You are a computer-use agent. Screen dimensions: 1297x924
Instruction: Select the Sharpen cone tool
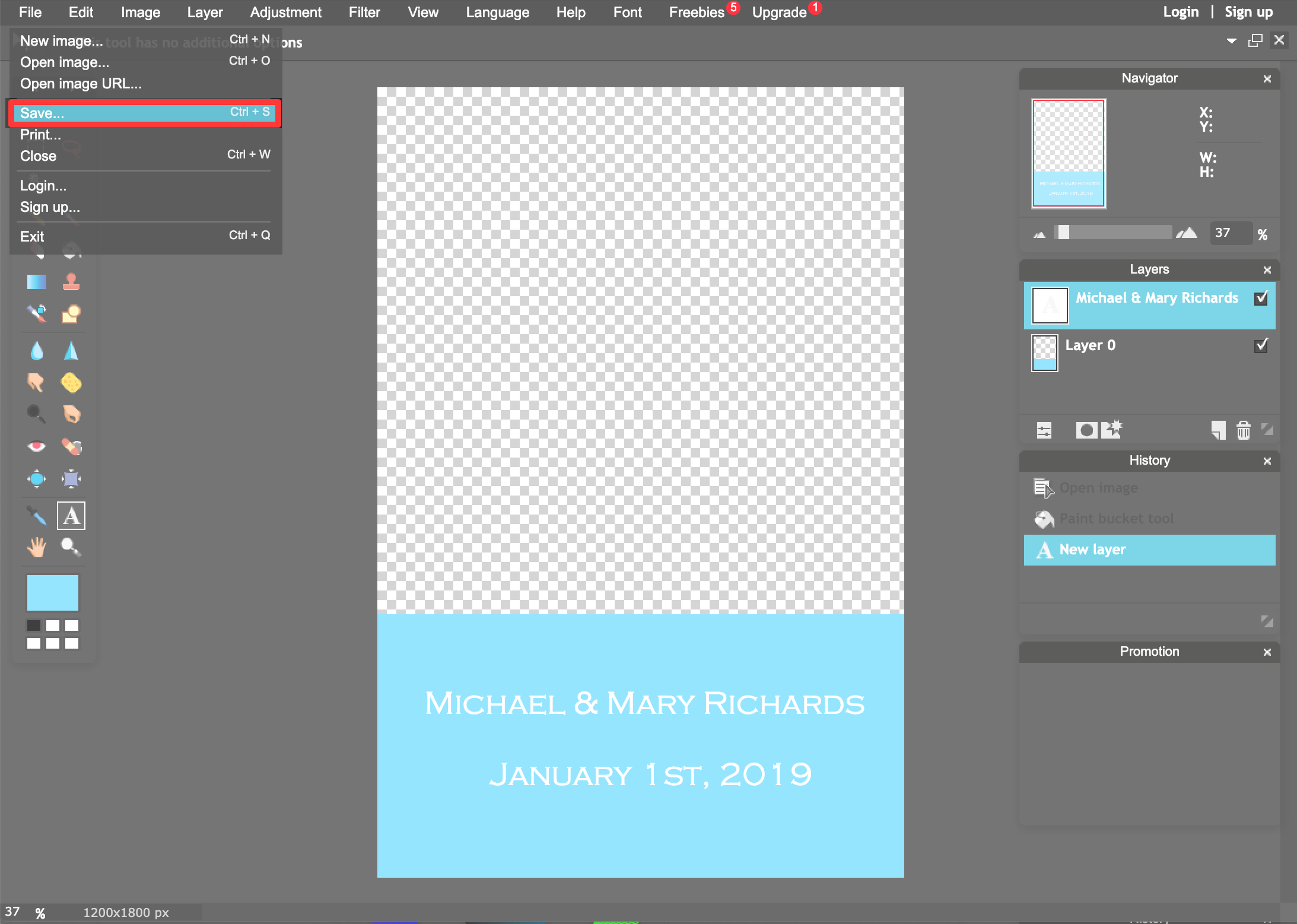[71, 351]
